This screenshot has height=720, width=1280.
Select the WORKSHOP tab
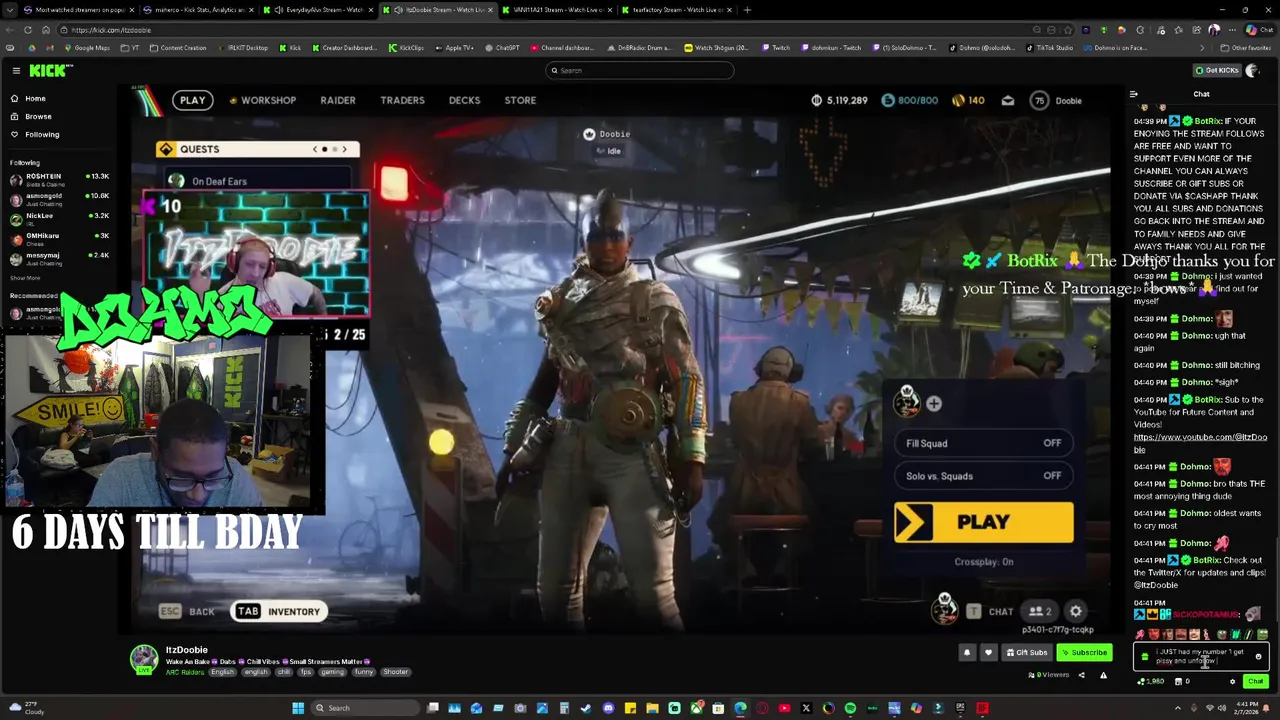[263, 100]
